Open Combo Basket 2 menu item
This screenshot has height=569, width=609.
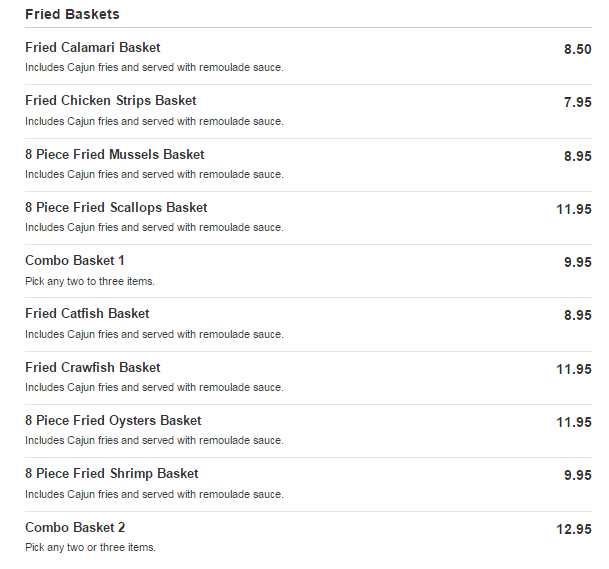[x=75, y=528]
